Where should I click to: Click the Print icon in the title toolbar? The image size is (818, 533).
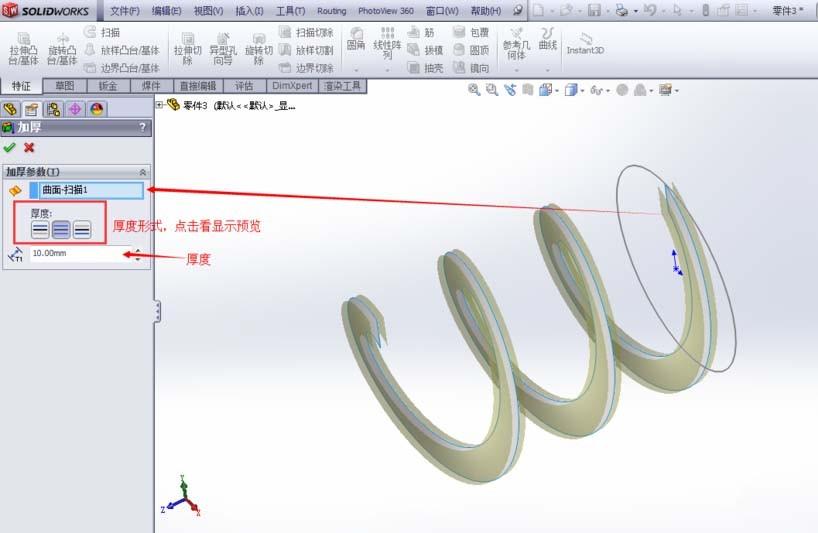621,10
